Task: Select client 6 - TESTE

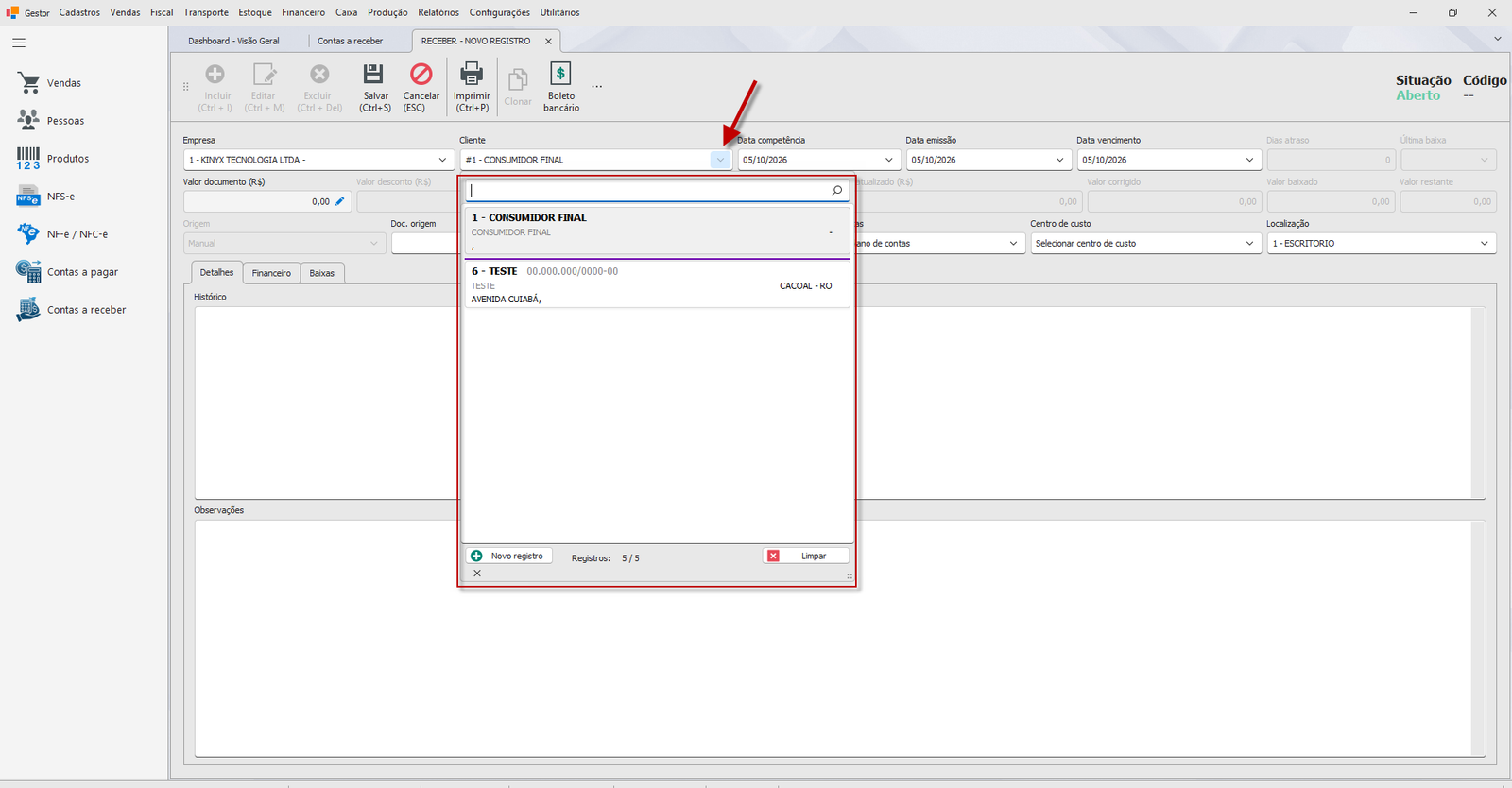Action: (x=657, y=284)
